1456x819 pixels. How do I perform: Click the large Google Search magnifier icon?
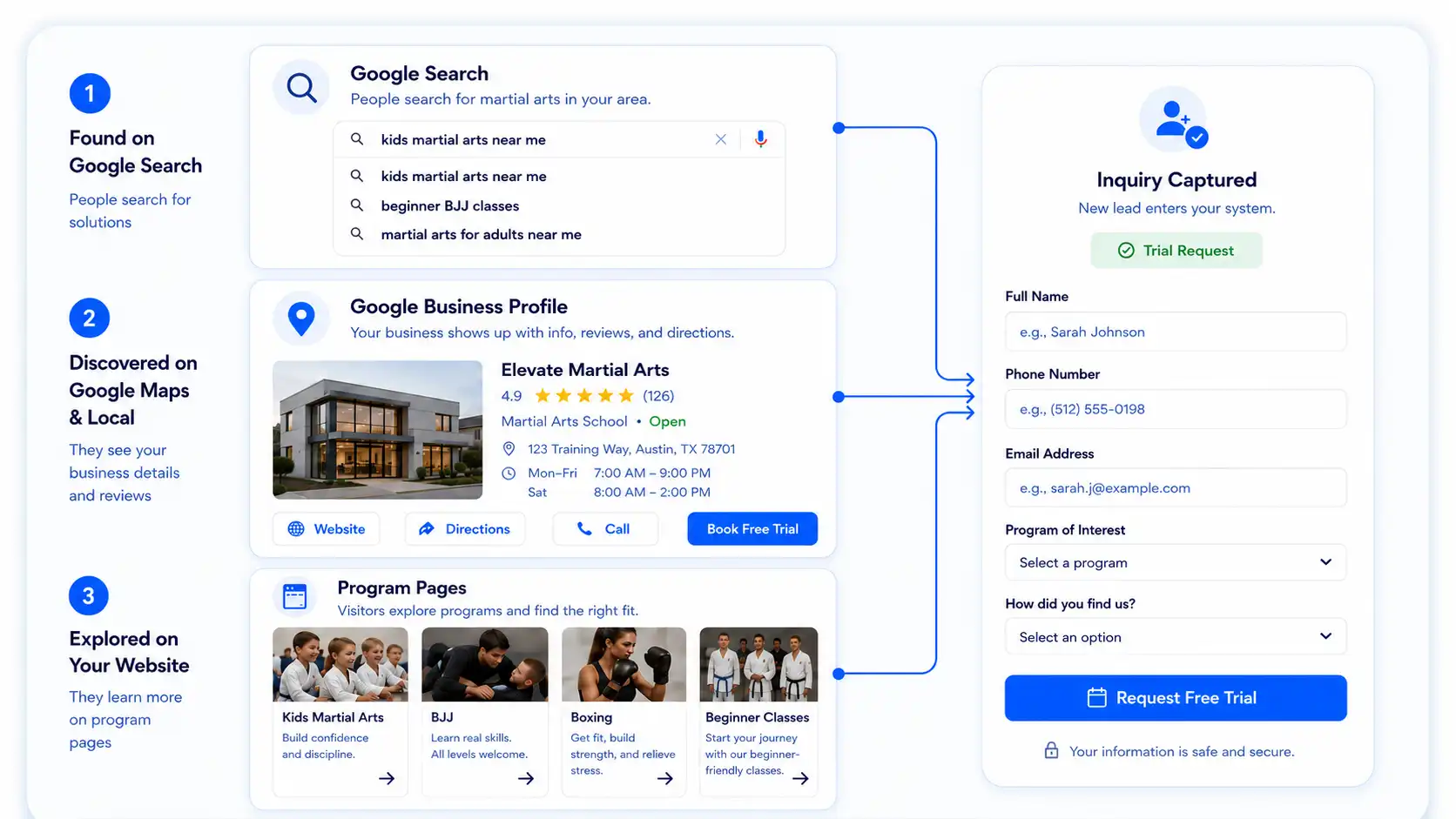[x=301, y=88]
